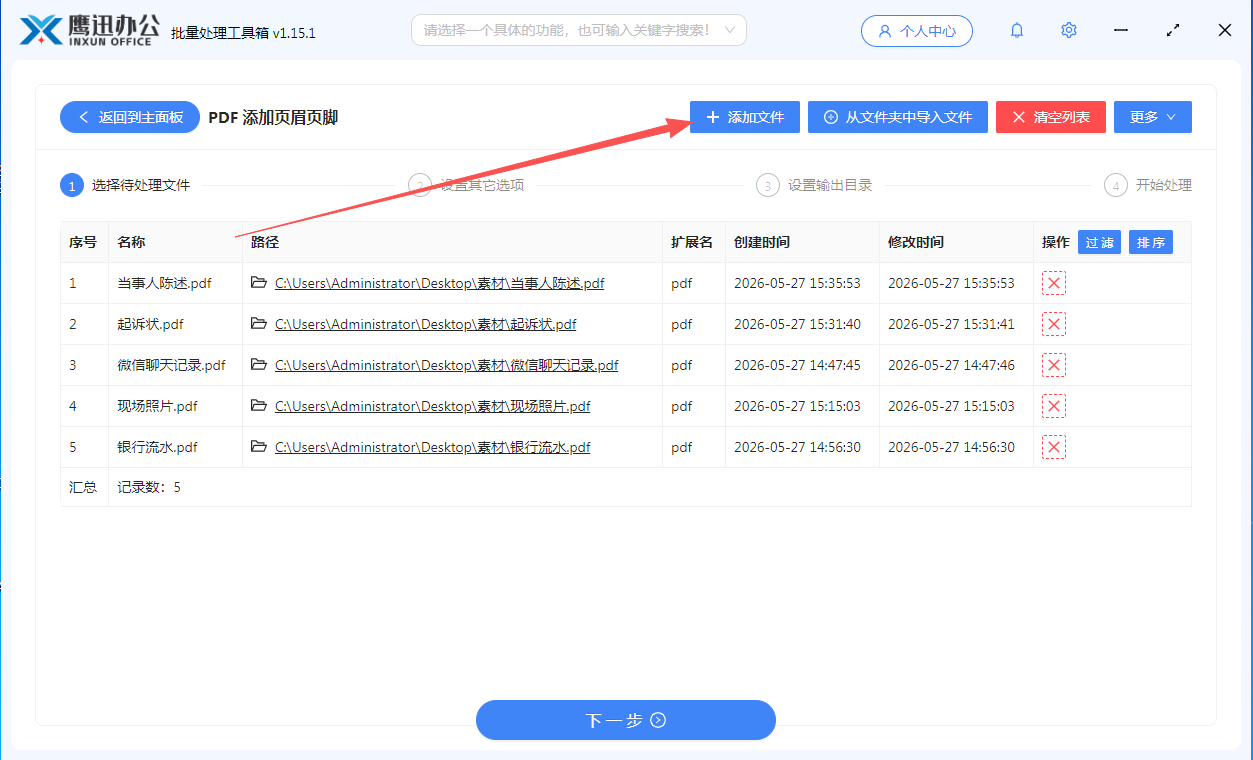Click created time 2026-05-27 15:31:40
This screenshot has height=760, width=1253.
[x=797, y=324]
